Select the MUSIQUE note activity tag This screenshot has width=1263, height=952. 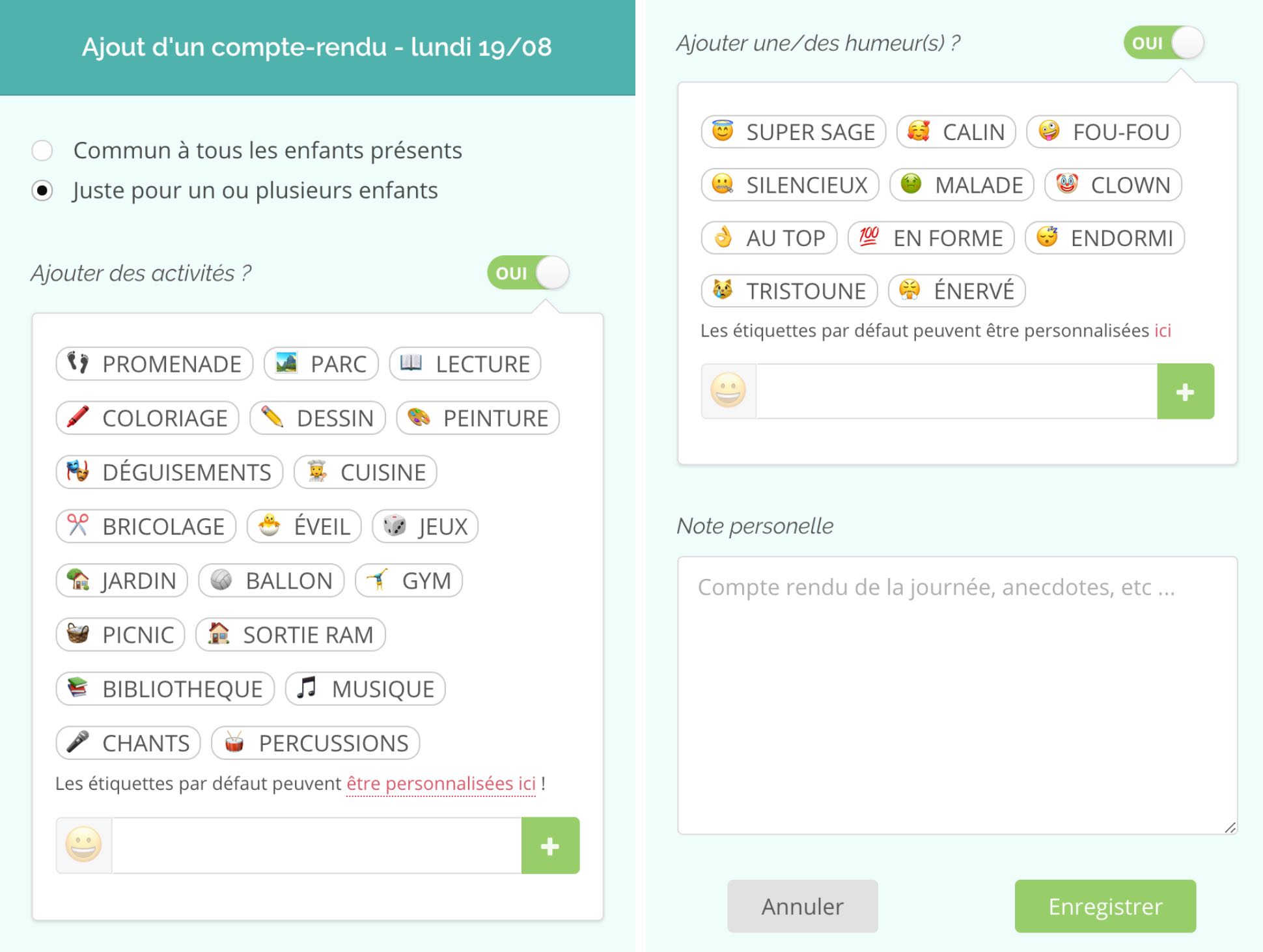tap(365, 689)
